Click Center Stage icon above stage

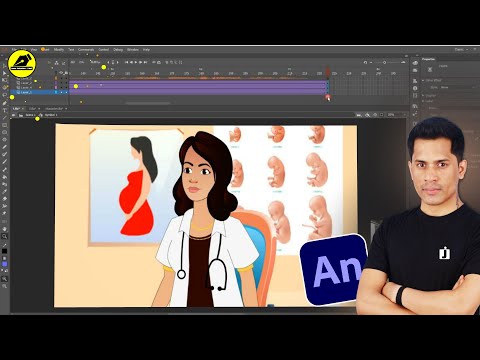pyautogui.click(x=374, y=115)
